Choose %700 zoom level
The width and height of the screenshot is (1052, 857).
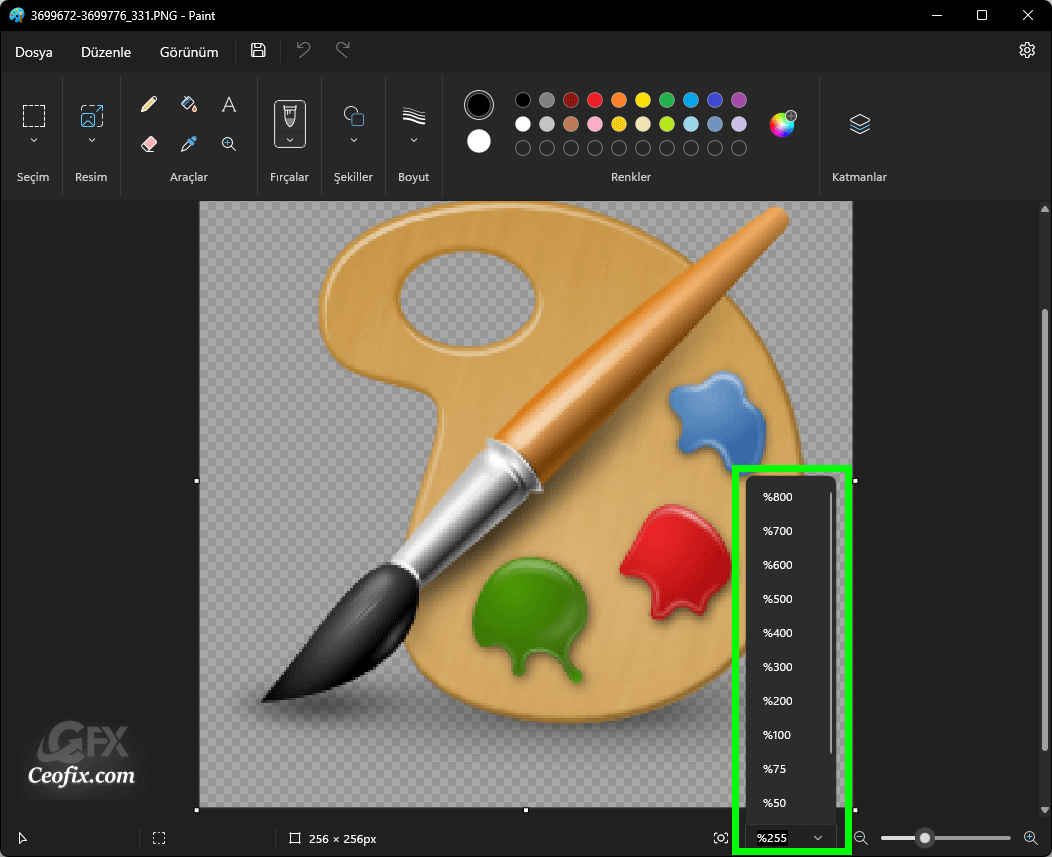pos(789,531)
